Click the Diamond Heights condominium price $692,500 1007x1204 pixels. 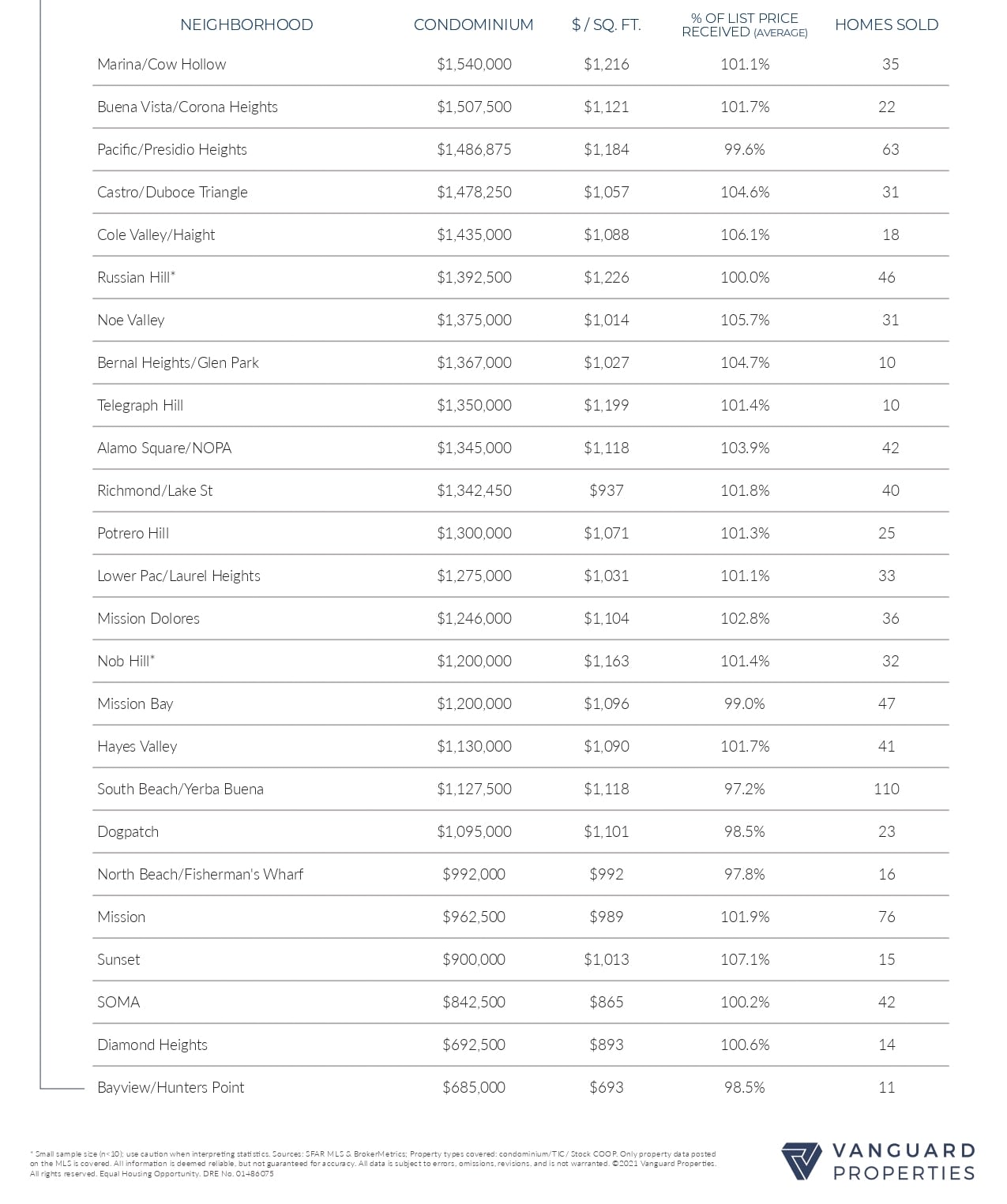(x=474, y=1045)
